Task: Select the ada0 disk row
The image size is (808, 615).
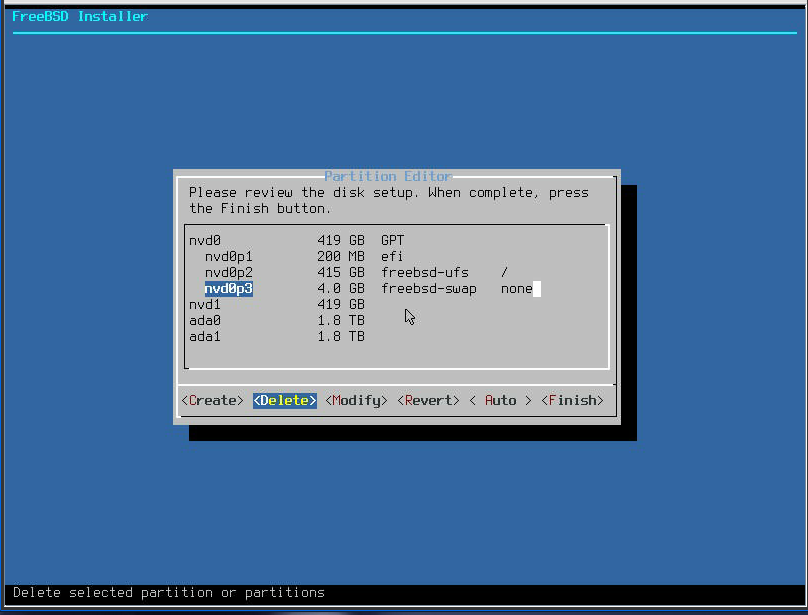Action: (397, 321)
